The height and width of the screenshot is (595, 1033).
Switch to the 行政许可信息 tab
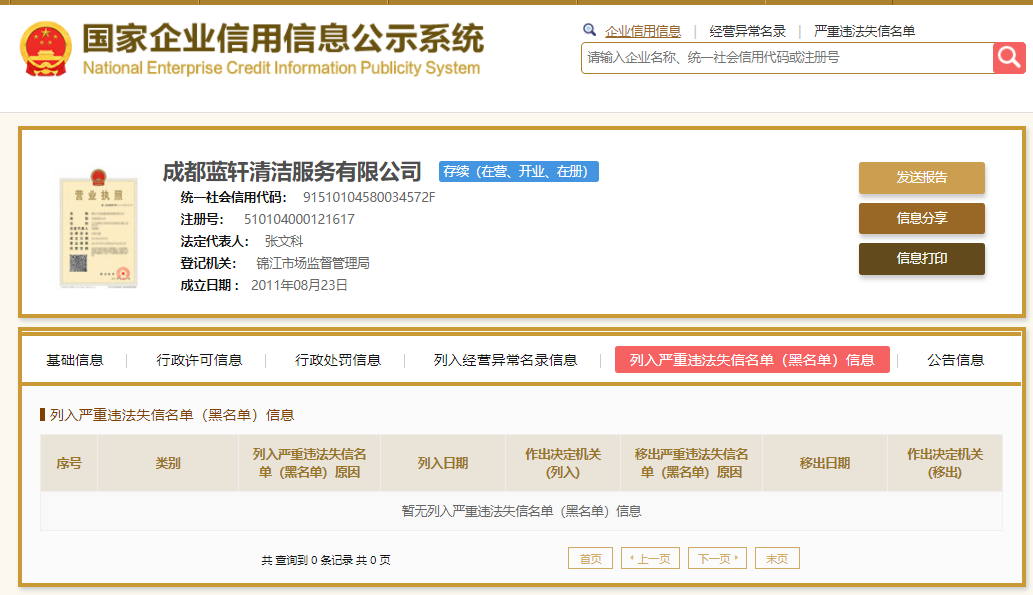tap(199, 360)
